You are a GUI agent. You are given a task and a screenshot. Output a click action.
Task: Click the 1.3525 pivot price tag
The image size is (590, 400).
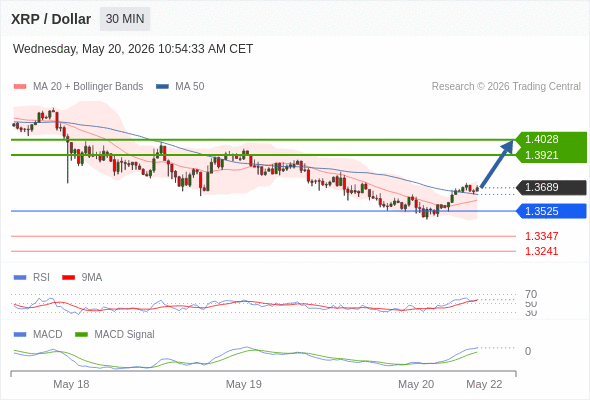551,211
